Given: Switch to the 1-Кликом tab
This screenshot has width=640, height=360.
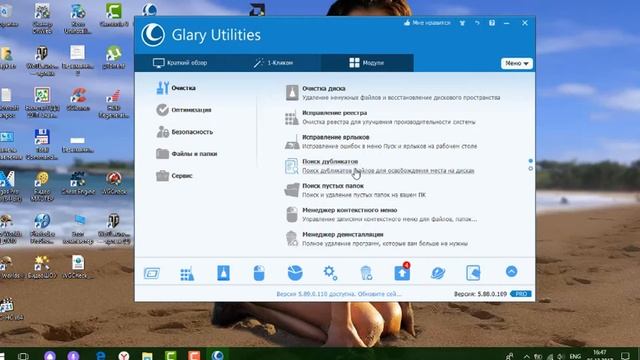Looking at the screenshot, I should pyautogui.click(x=273, y=63).
